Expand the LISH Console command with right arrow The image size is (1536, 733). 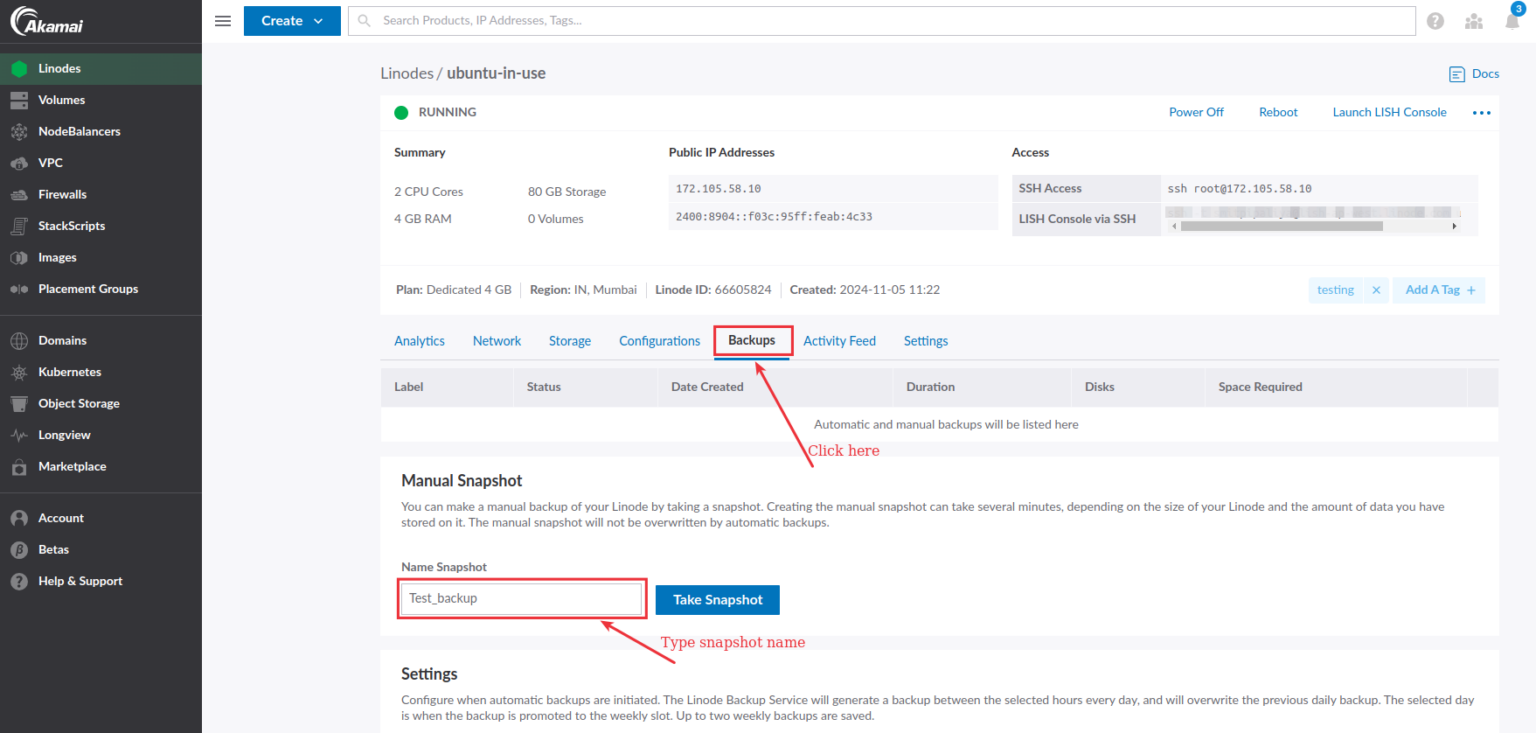tap(1456, 225)
